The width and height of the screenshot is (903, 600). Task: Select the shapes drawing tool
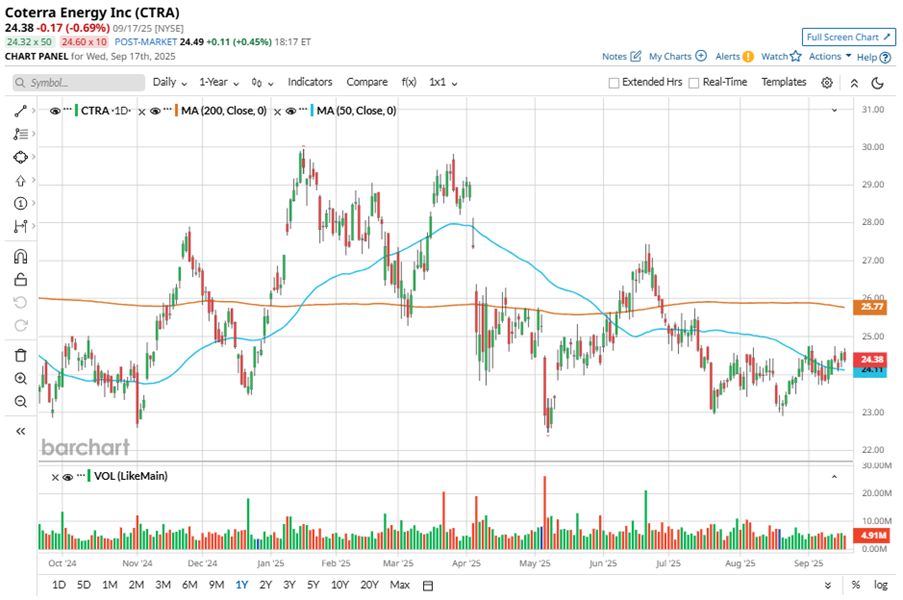click(x=21, y=157)
